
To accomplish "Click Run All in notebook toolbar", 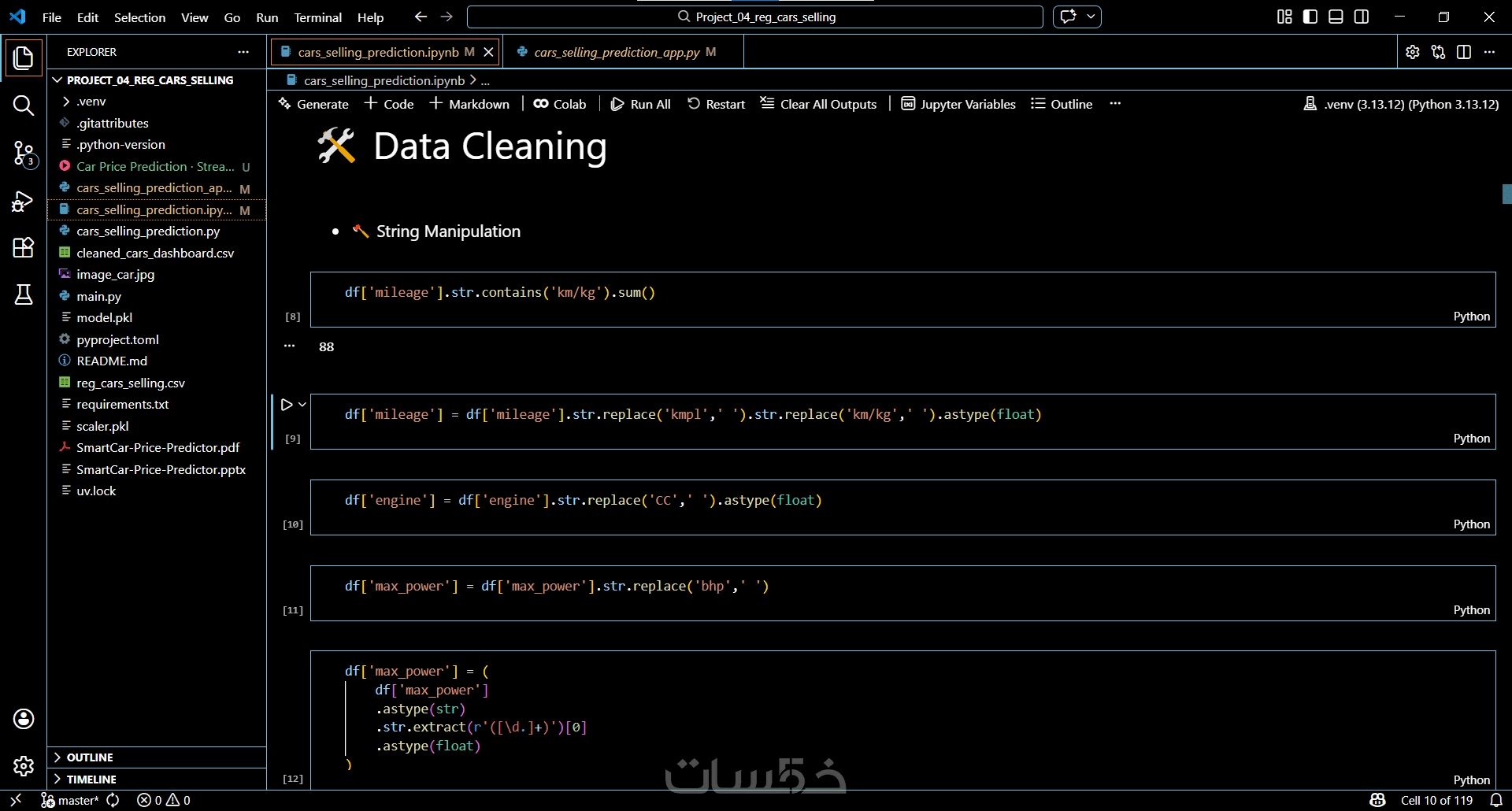I will [x=641, y=104].
